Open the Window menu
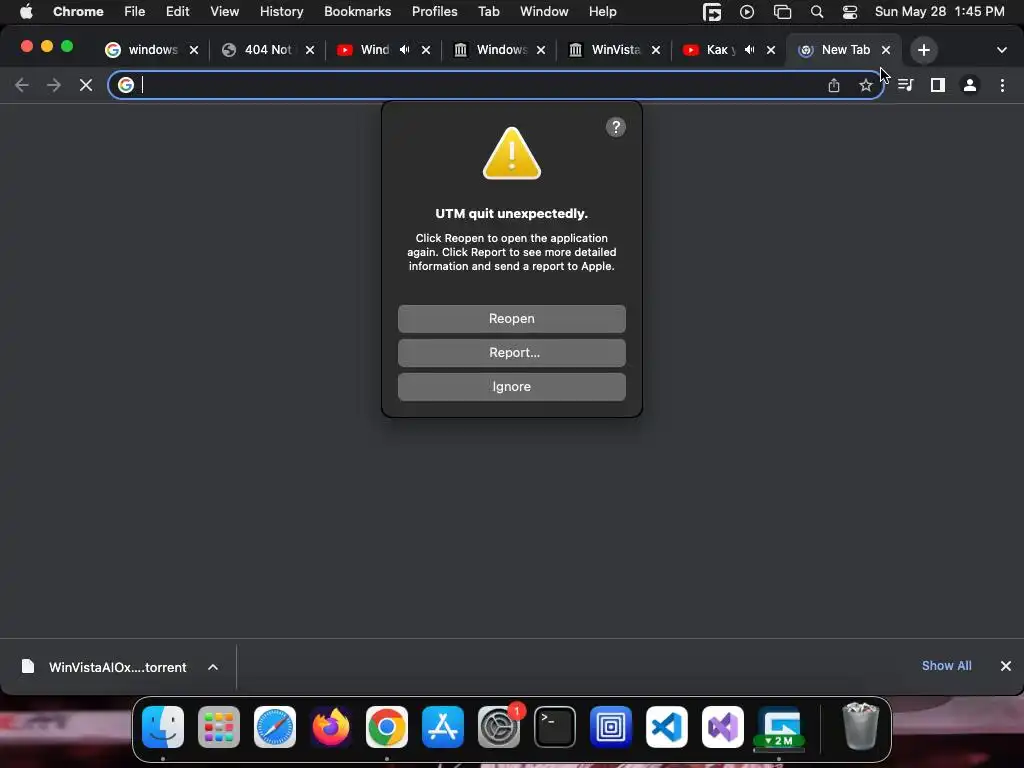 click(544, 12)
